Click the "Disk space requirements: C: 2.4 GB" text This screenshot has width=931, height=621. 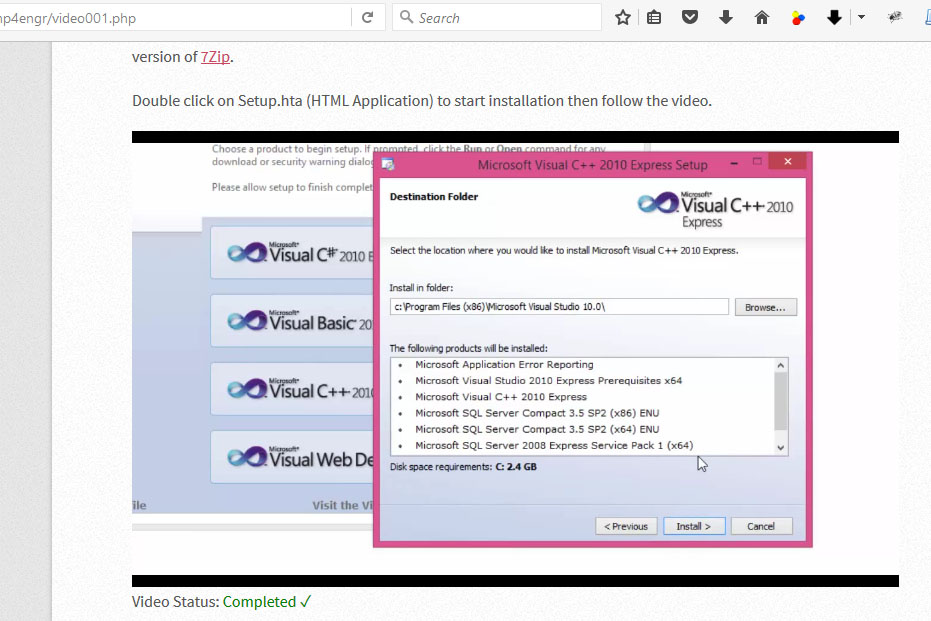[463, 467]
